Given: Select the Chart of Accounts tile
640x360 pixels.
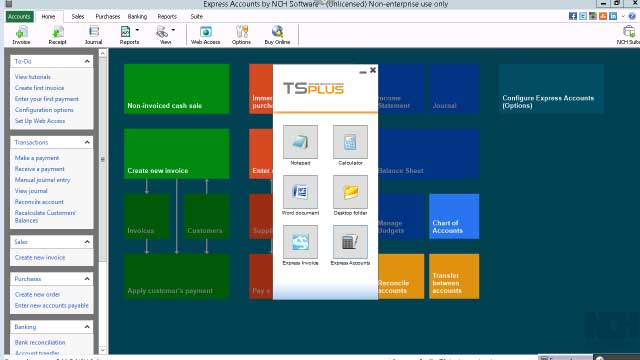Looking at the screenshot, I should click(454, 216).
